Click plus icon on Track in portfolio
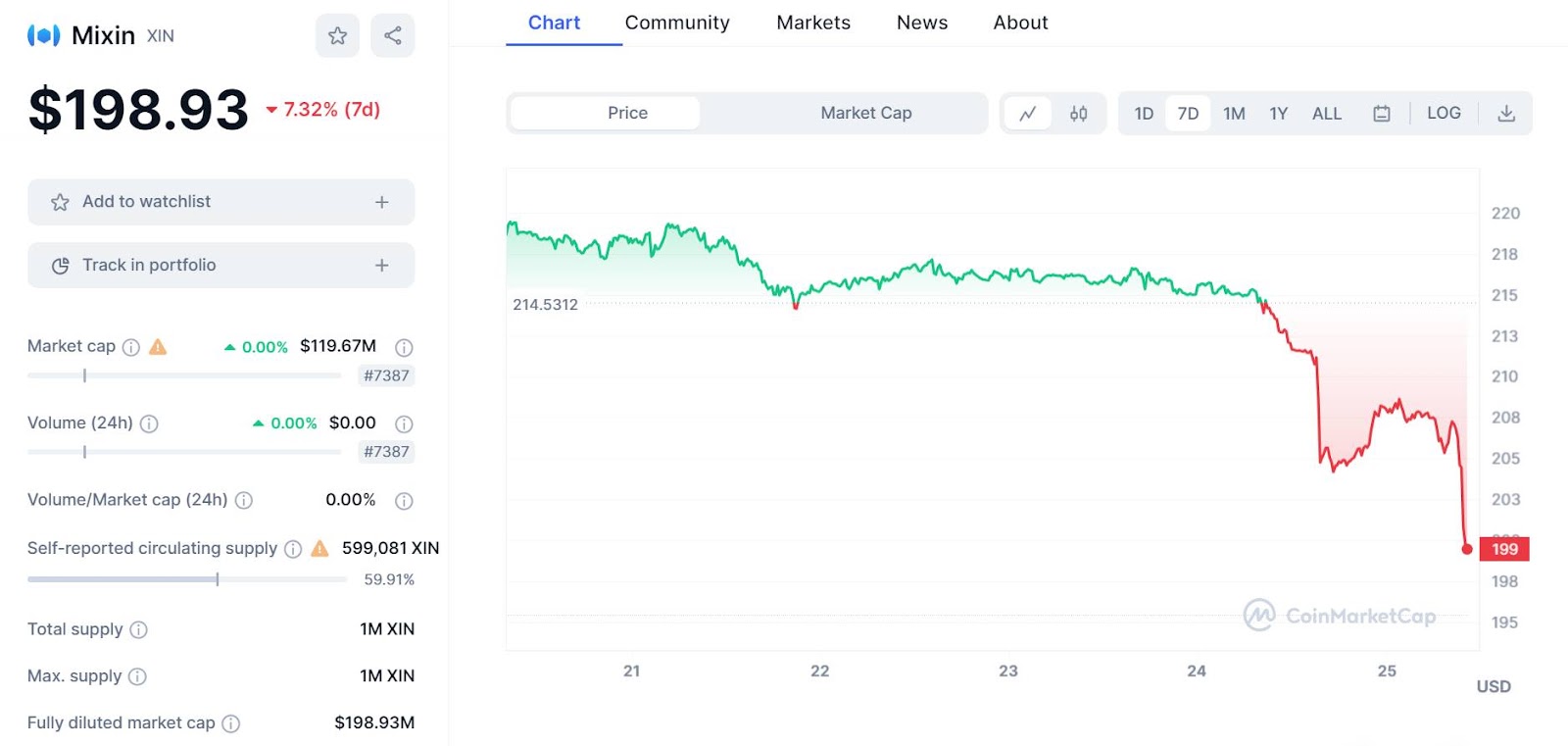 pos(382,266)
